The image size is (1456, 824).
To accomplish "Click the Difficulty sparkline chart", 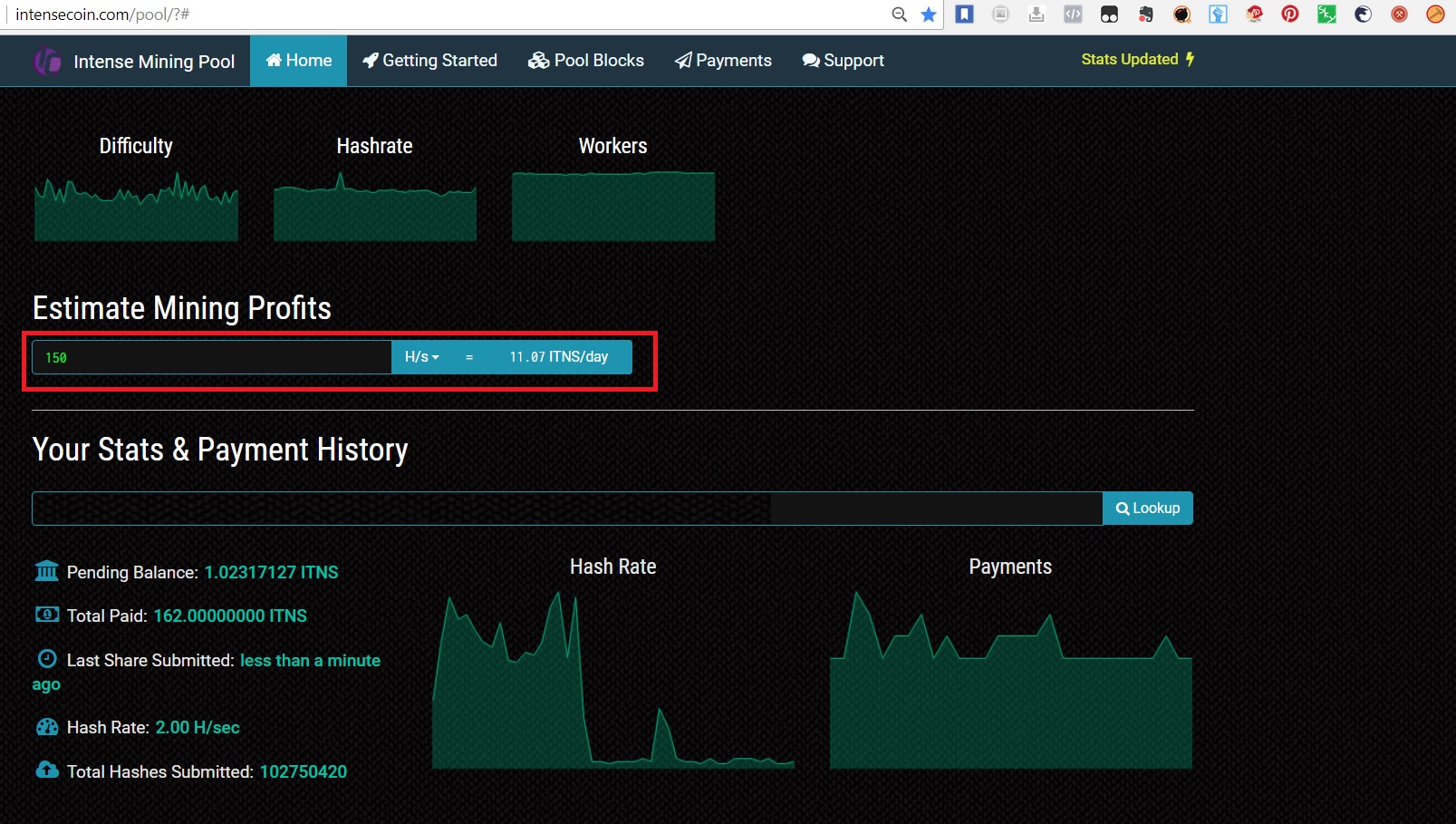I will 136,206.
